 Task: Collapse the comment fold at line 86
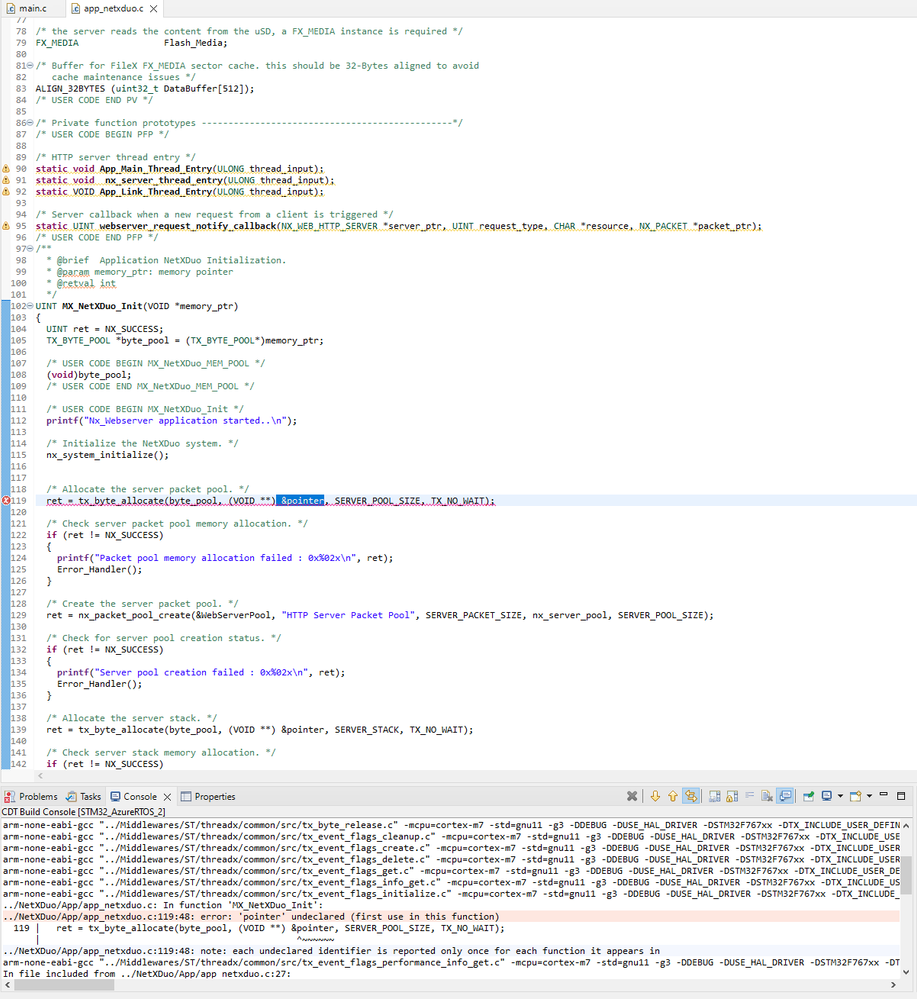31,123
